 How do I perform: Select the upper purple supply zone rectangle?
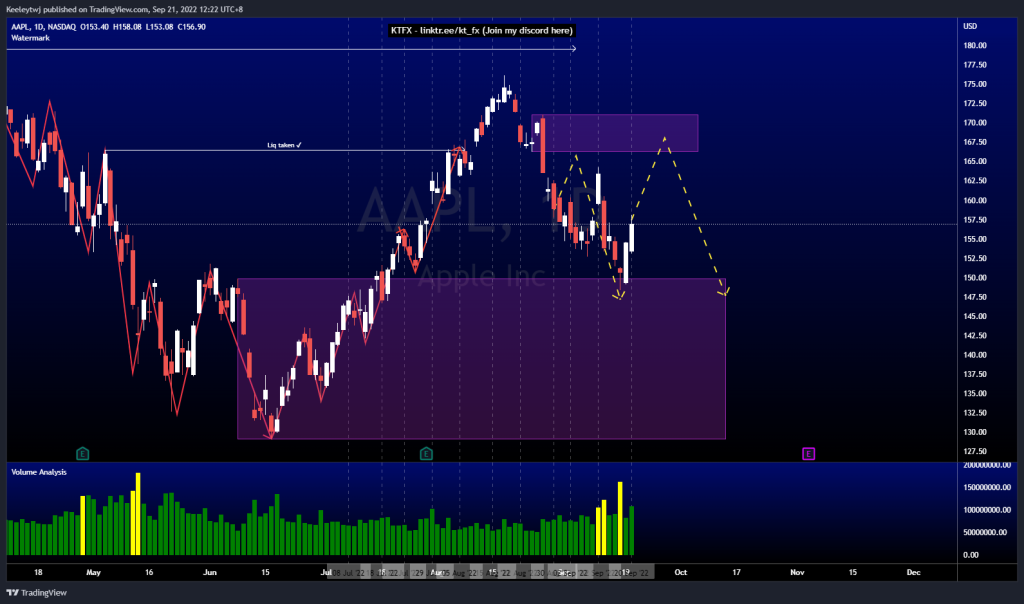[615, 133]
